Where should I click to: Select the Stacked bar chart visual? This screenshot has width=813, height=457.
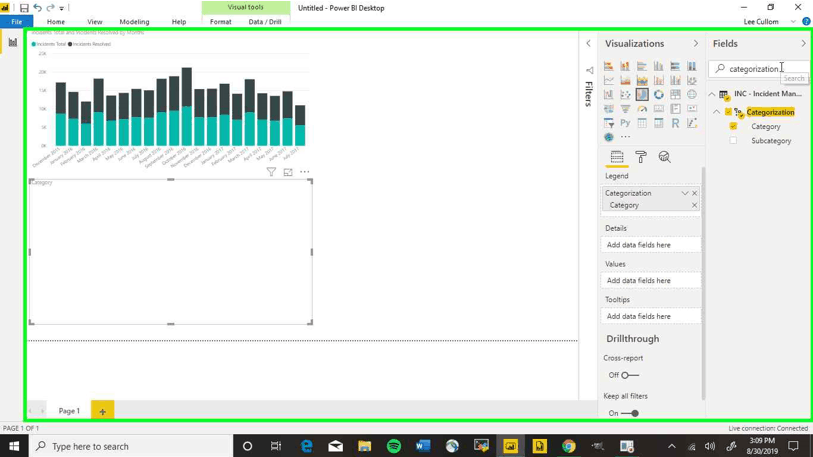click(x=609, y=66)
